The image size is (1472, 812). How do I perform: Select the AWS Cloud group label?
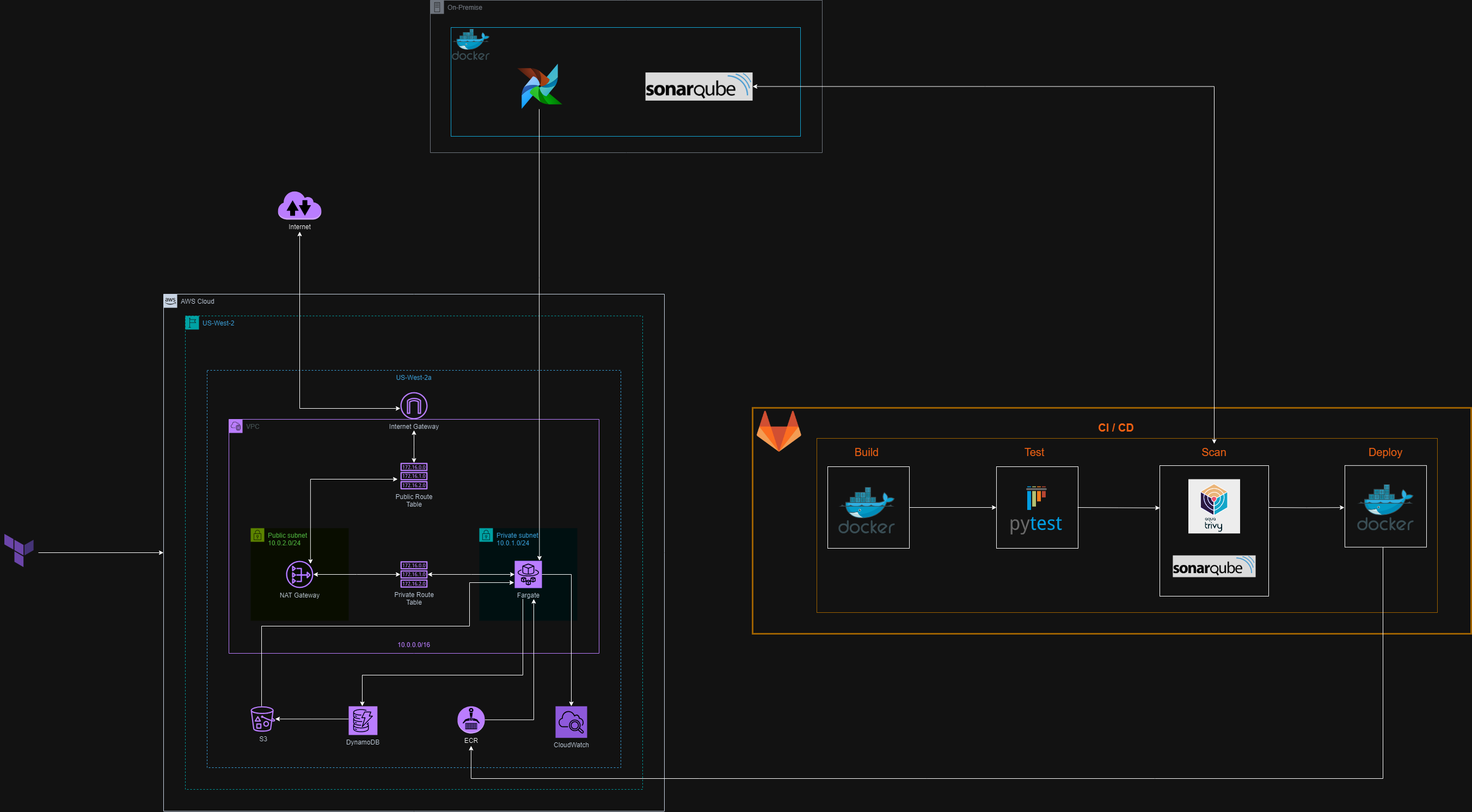pos(197,301)
